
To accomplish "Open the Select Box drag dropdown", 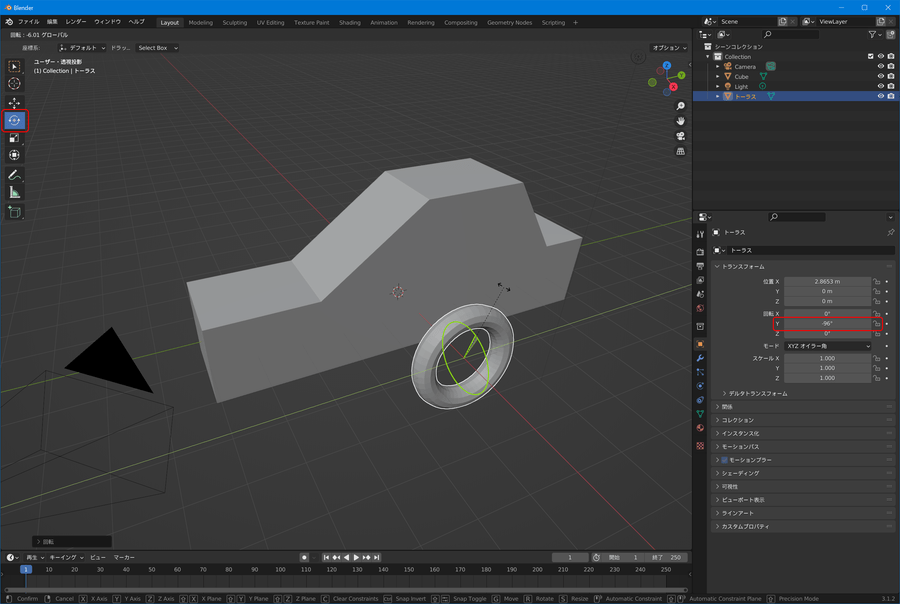I will pos(158,48).
